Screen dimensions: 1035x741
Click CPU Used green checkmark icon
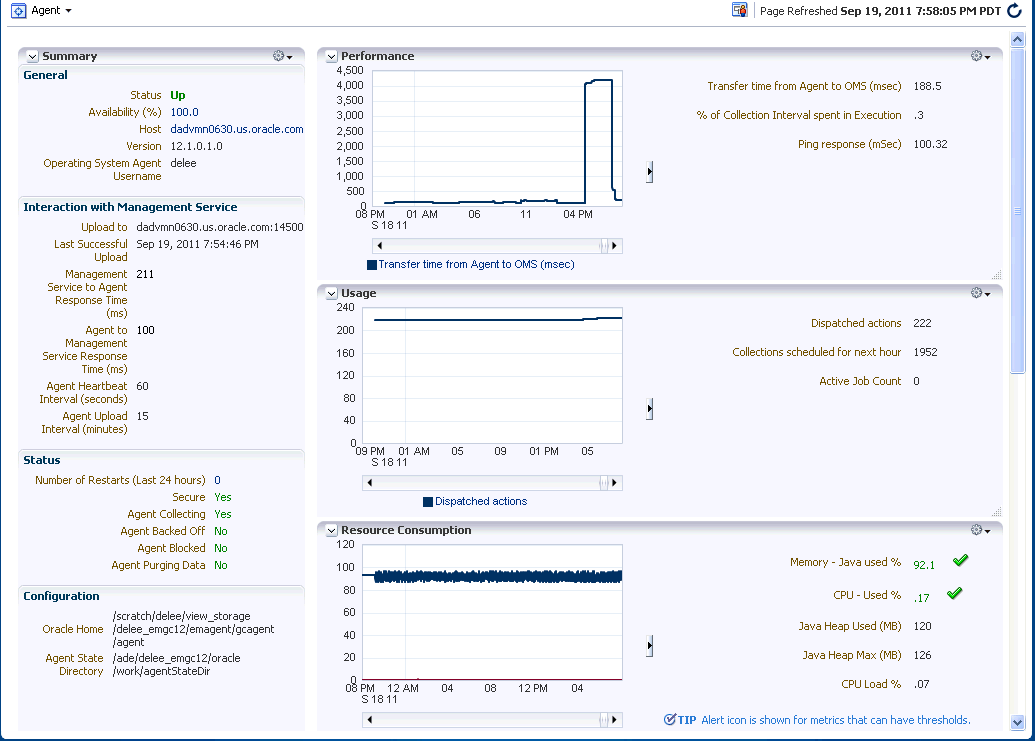(x=954, y=593)
